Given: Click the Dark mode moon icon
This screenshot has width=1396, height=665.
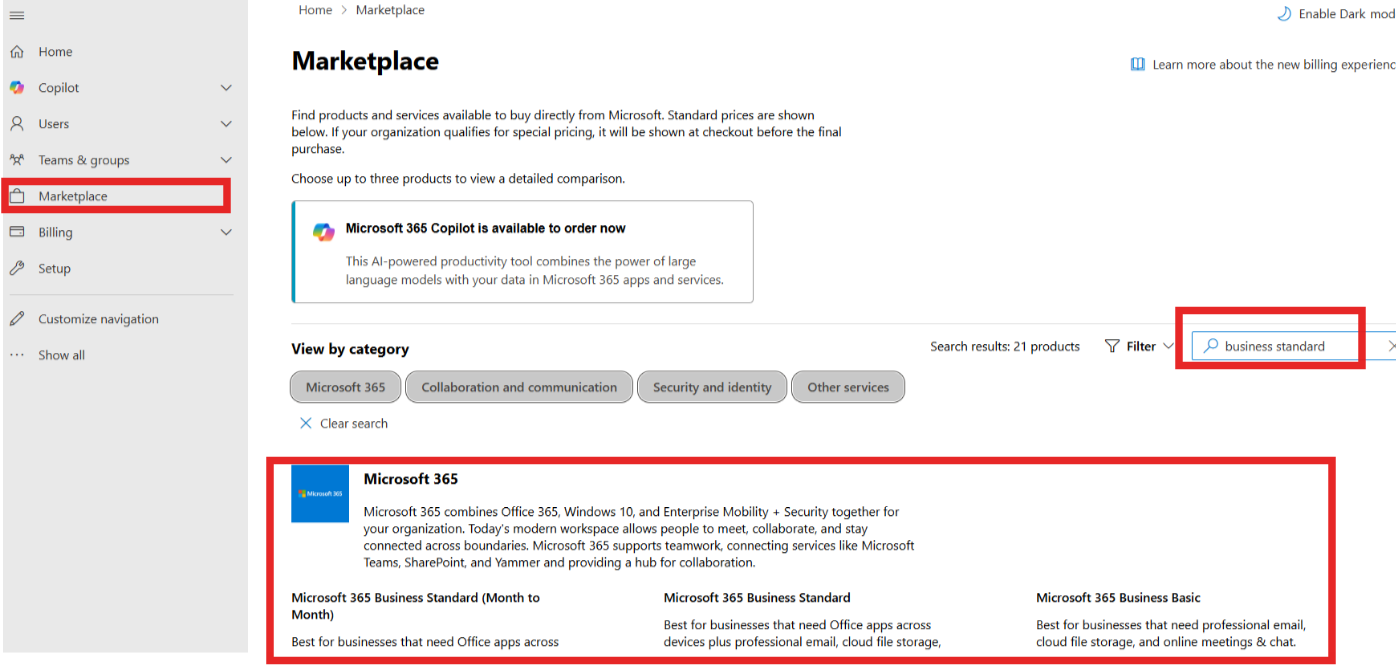Looking at the screenshot, I should click(1284, 14).
